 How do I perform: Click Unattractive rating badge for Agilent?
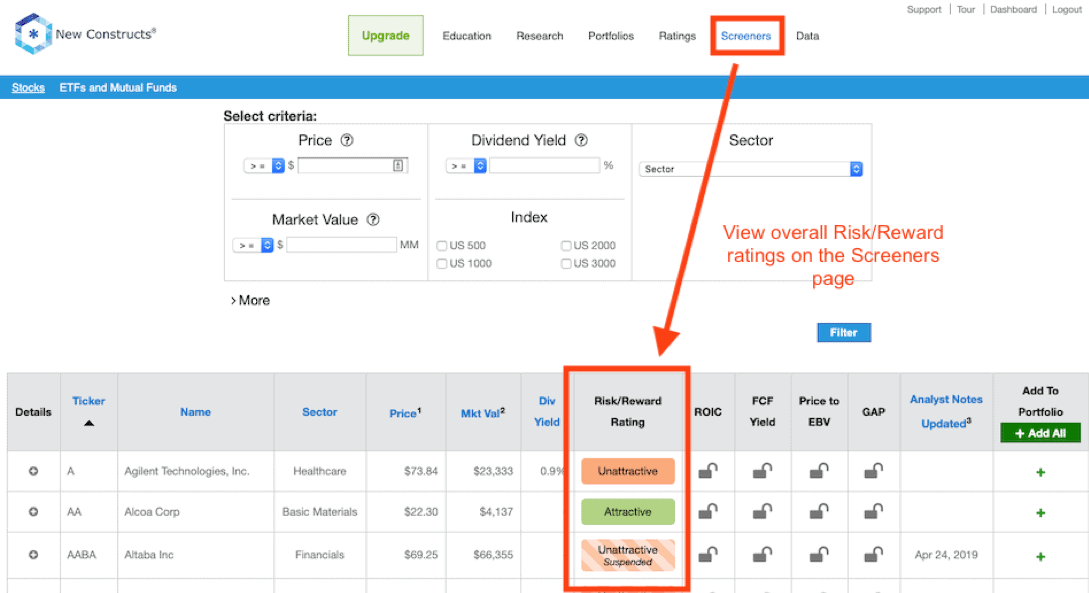point(628,471)
